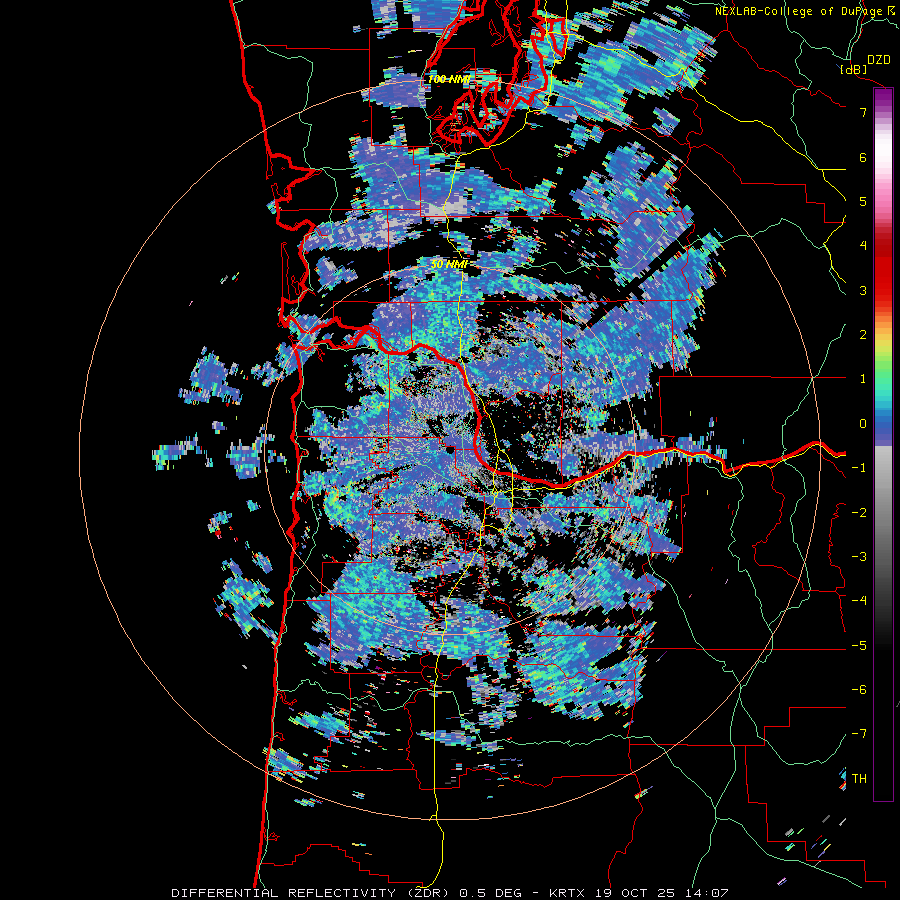Click the 2 value on the color scale
The width and height of the screenshot is (900, 900).
[x=863, y=335]
